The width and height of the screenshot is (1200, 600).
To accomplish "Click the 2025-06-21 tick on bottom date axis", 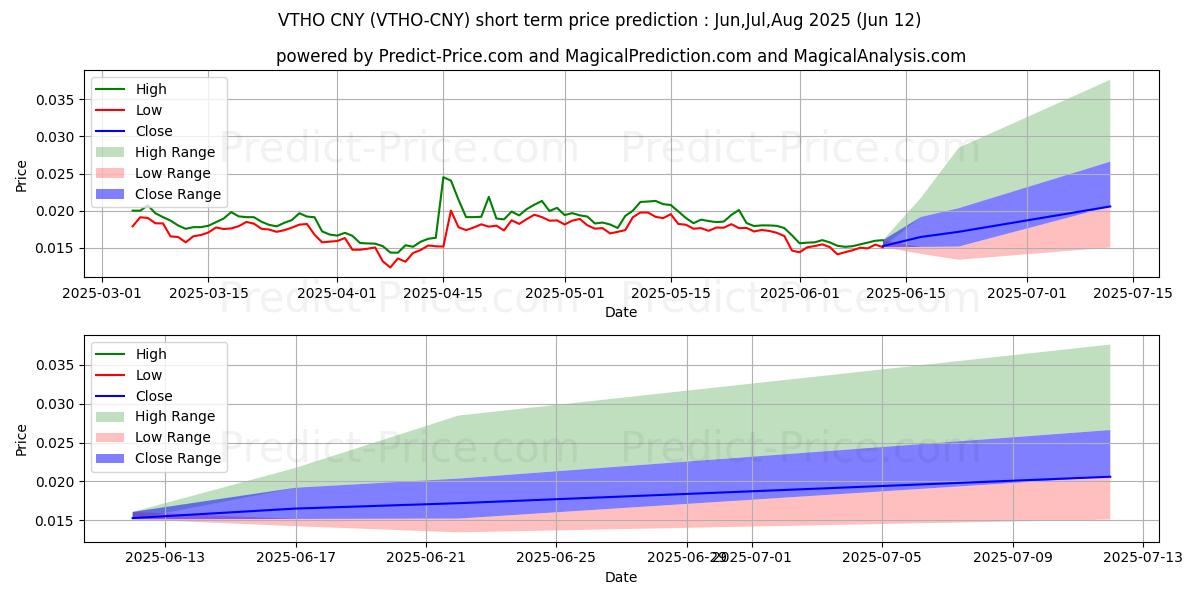I will [426, 558].
